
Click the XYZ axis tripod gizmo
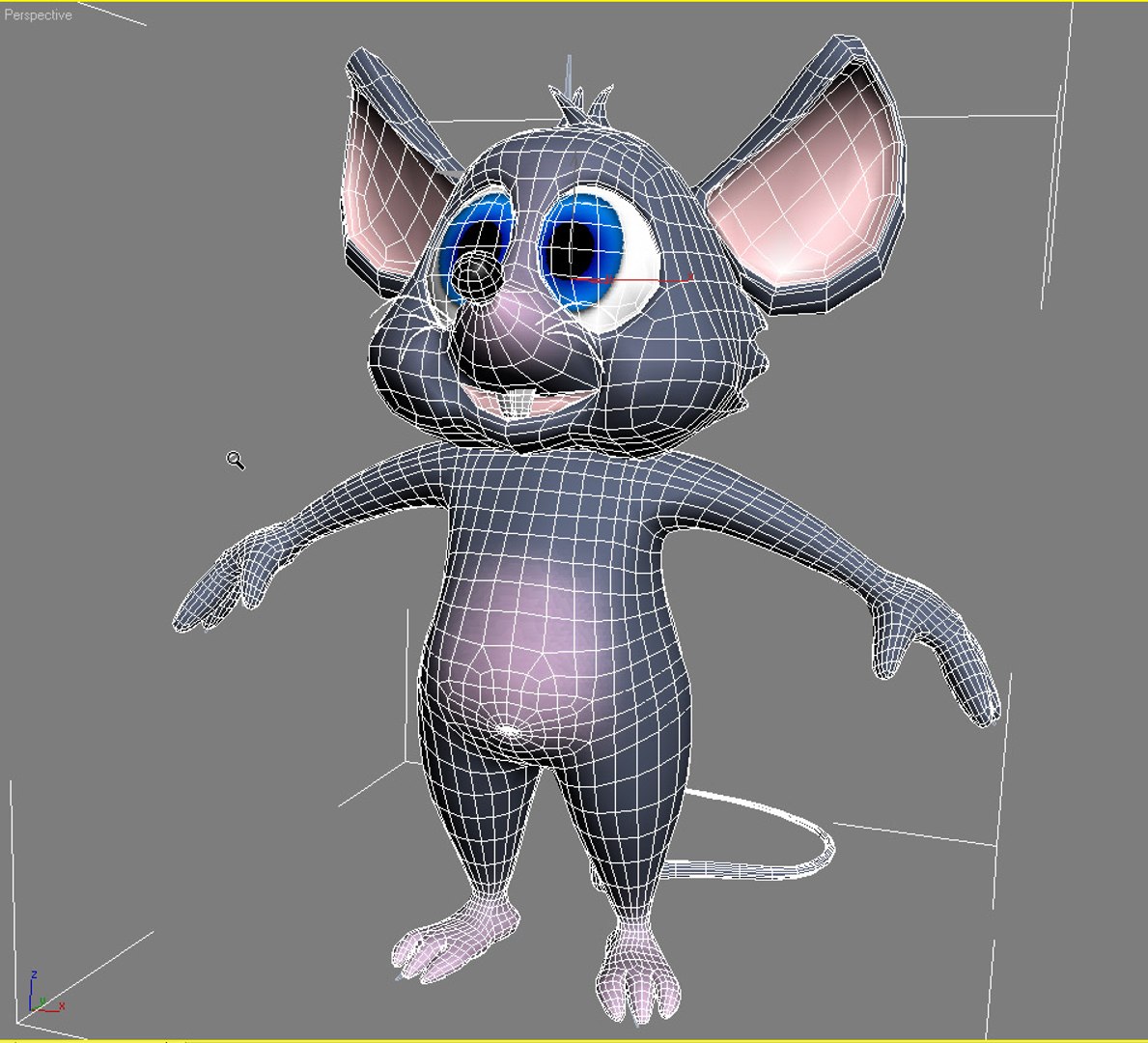click(x=46, y=993)
